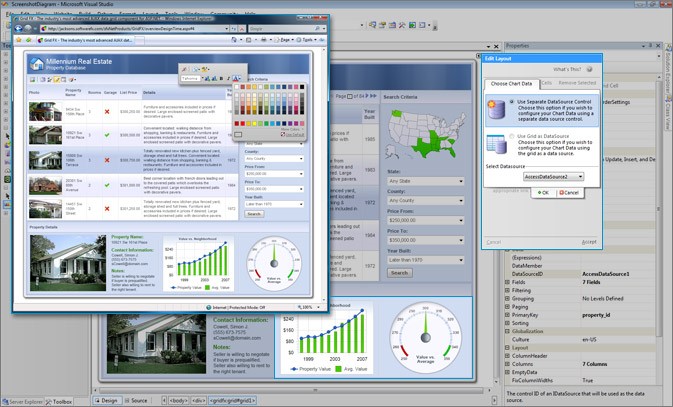Click the Details column header in the browser grid

click(x=184, y=93)
